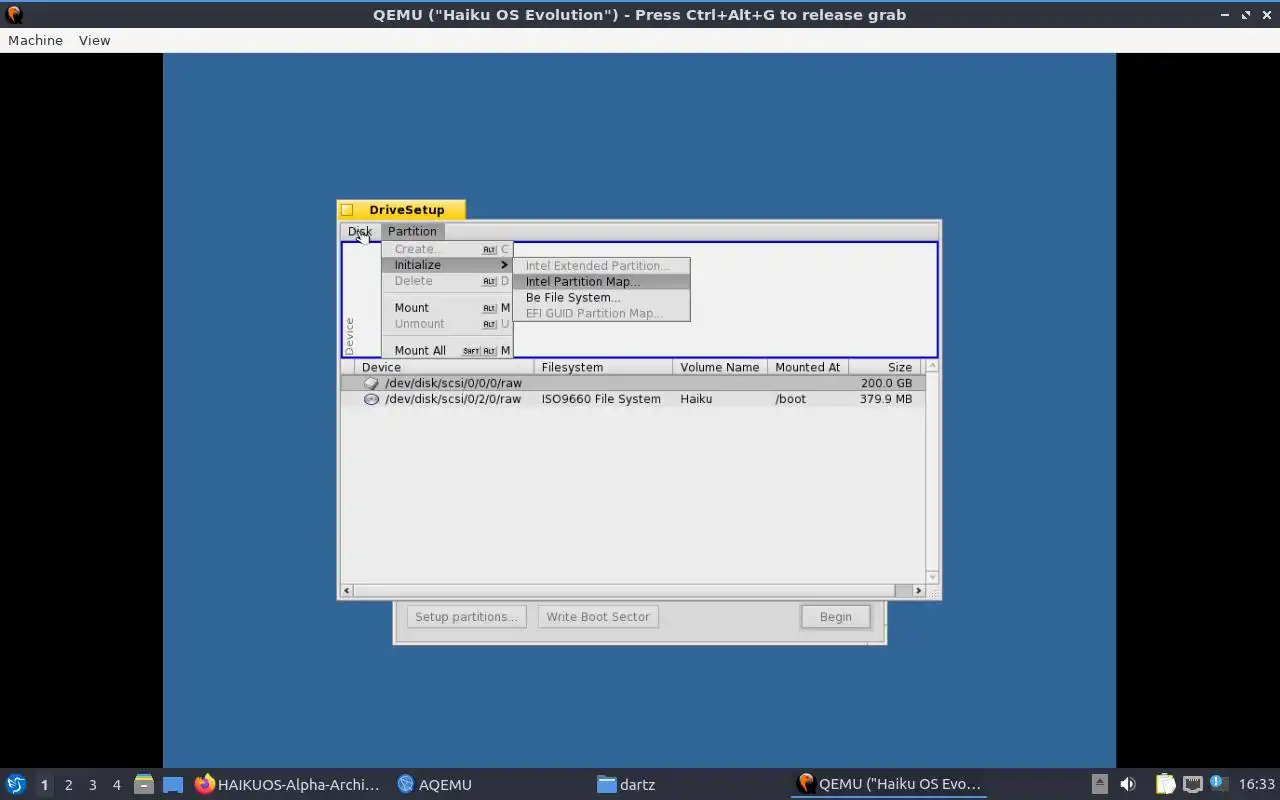Click the blue show desktop icon in taskbar

click(173, 785)
